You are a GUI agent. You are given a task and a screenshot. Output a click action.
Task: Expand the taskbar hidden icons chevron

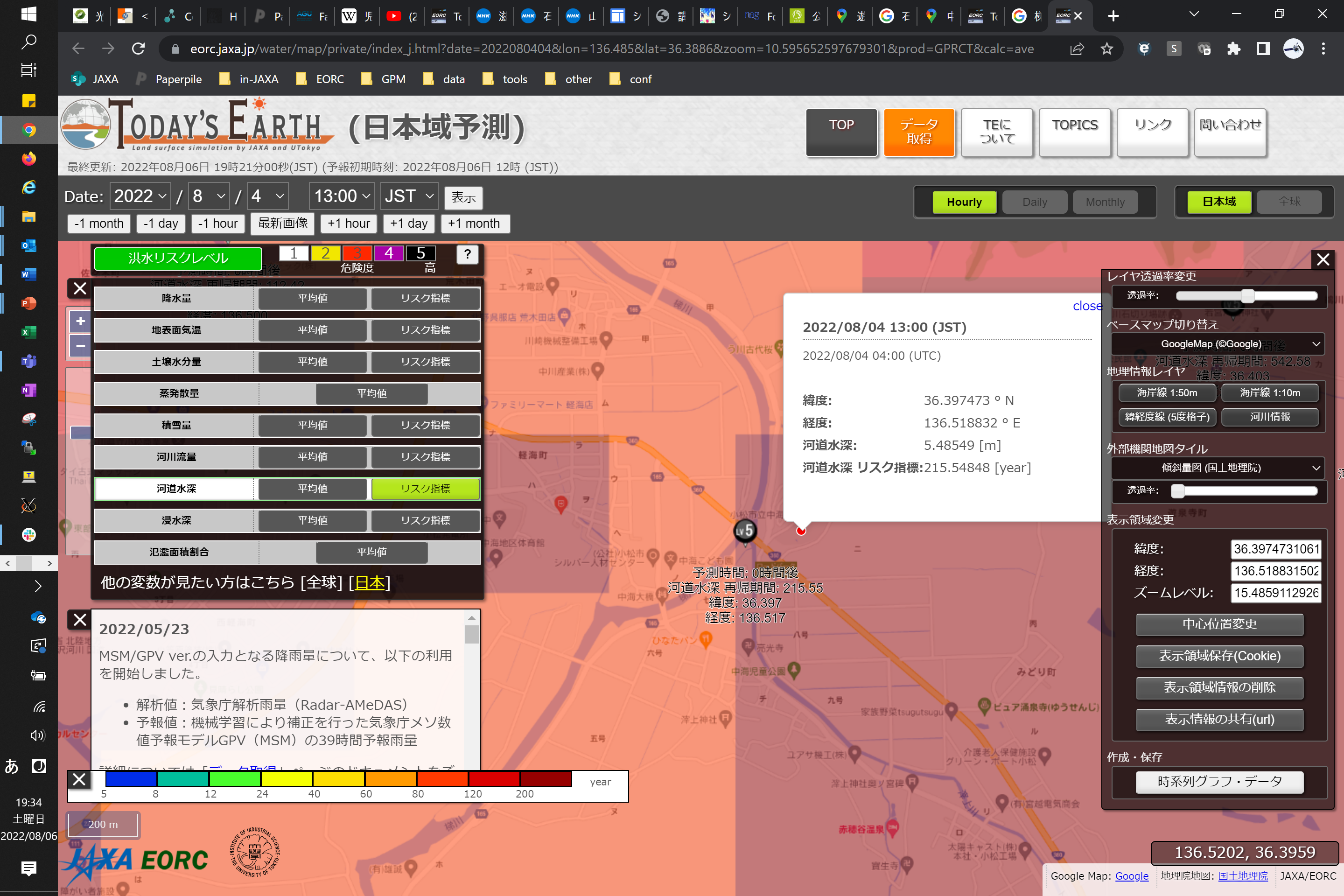(x=38, y=586)
